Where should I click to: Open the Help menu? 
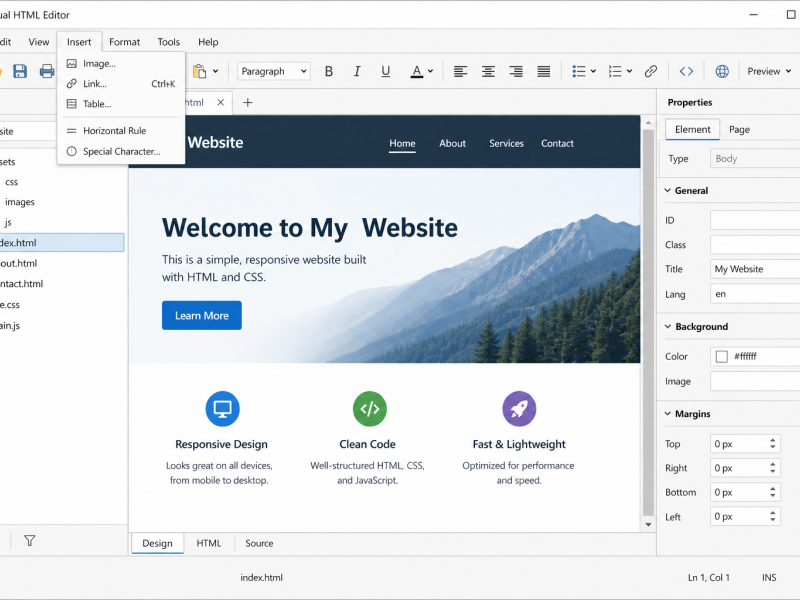tap(208, 42)
